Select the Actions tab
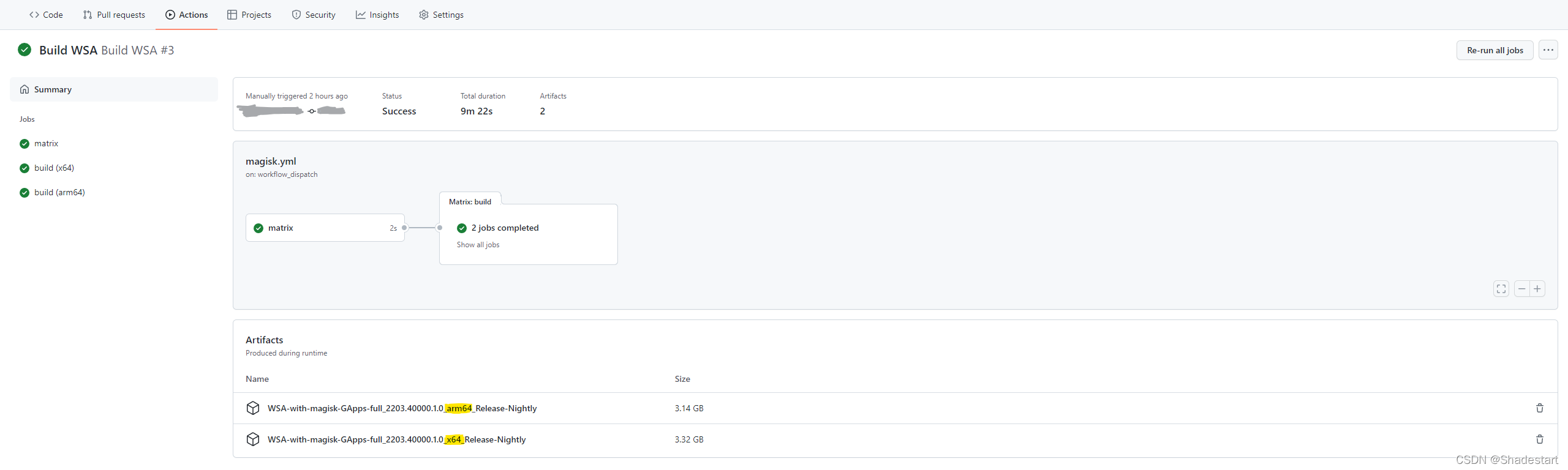Viewport: 1568px width, 470px height. pyautogui.click(x=187, y=15)
